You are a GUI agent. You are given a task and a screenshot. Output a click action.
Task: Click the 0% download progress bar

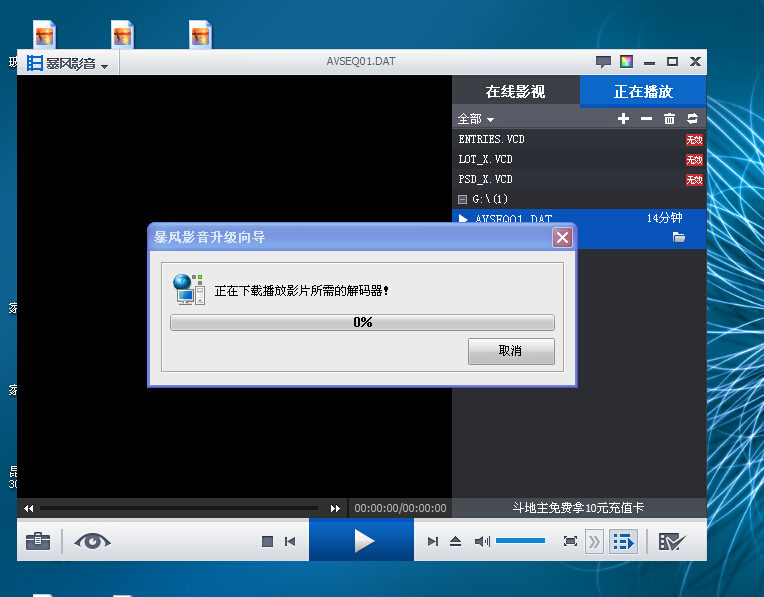pyautogui.click(x=362, y=322)
